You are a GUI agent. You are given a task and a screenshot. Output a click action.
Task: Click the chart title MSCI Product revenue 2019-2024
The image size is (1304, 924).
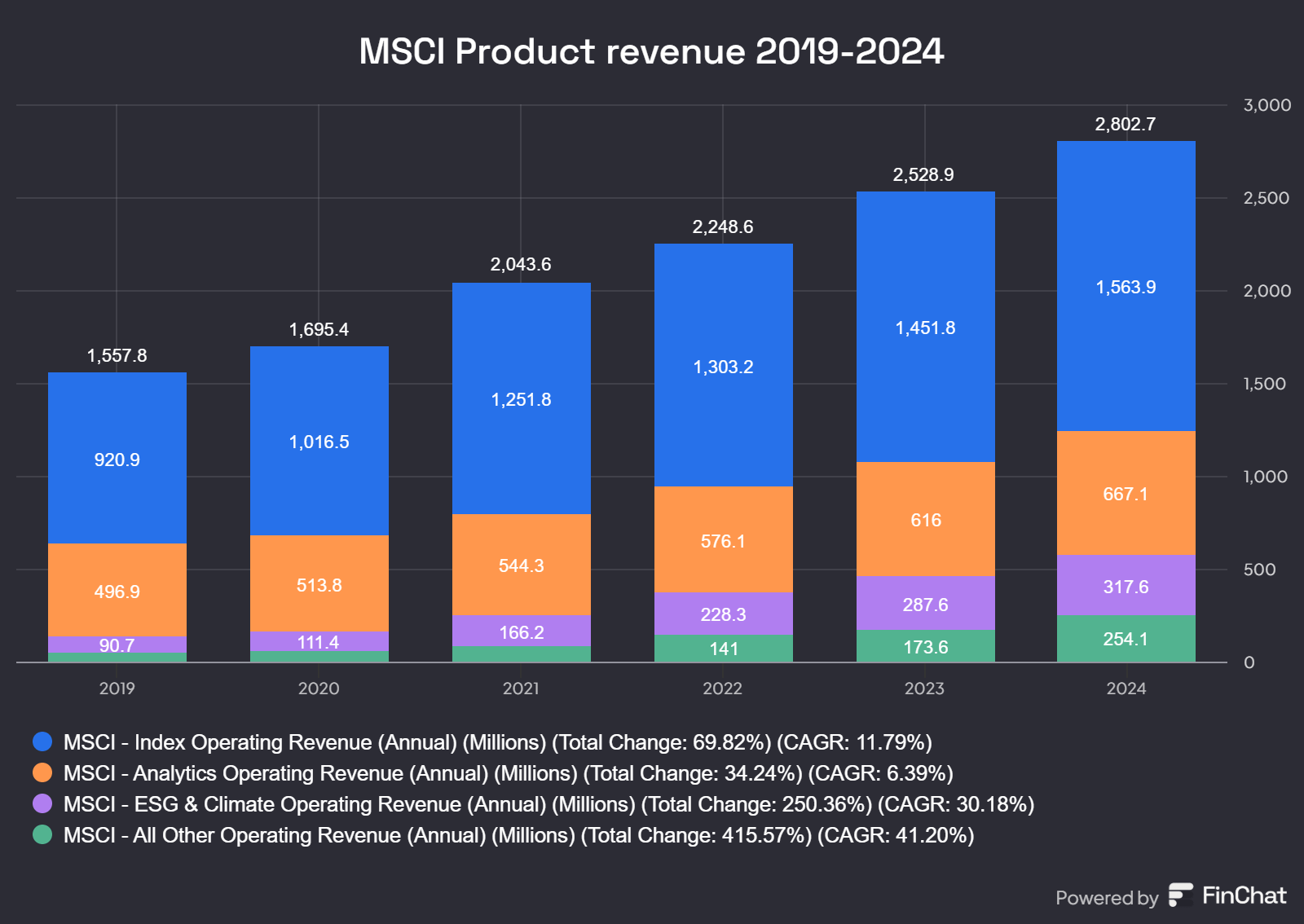pyautogui.click(x=651, y=51)
